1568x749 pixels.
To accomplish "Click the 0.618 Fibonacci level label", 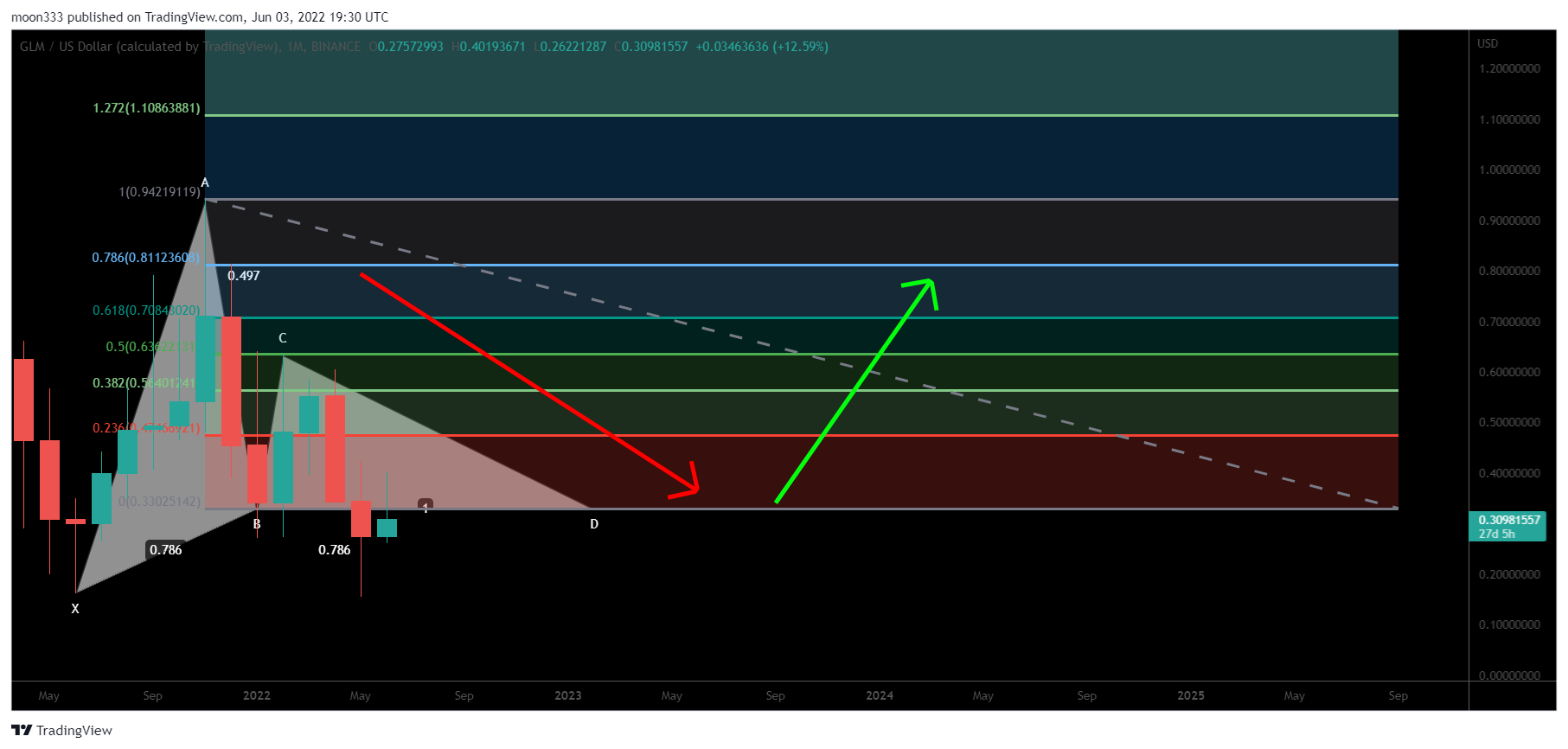I will 146,310.
